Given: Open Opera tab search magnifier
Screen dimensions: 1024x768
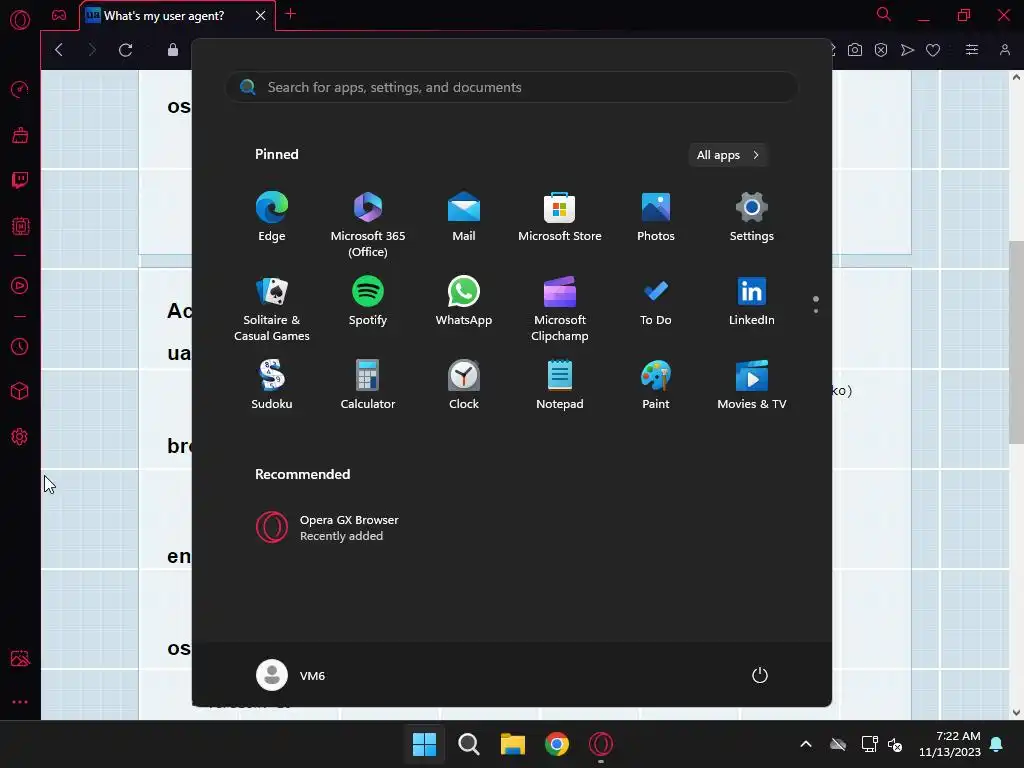Looking at the screenshot, I should (x=884, y=14).
